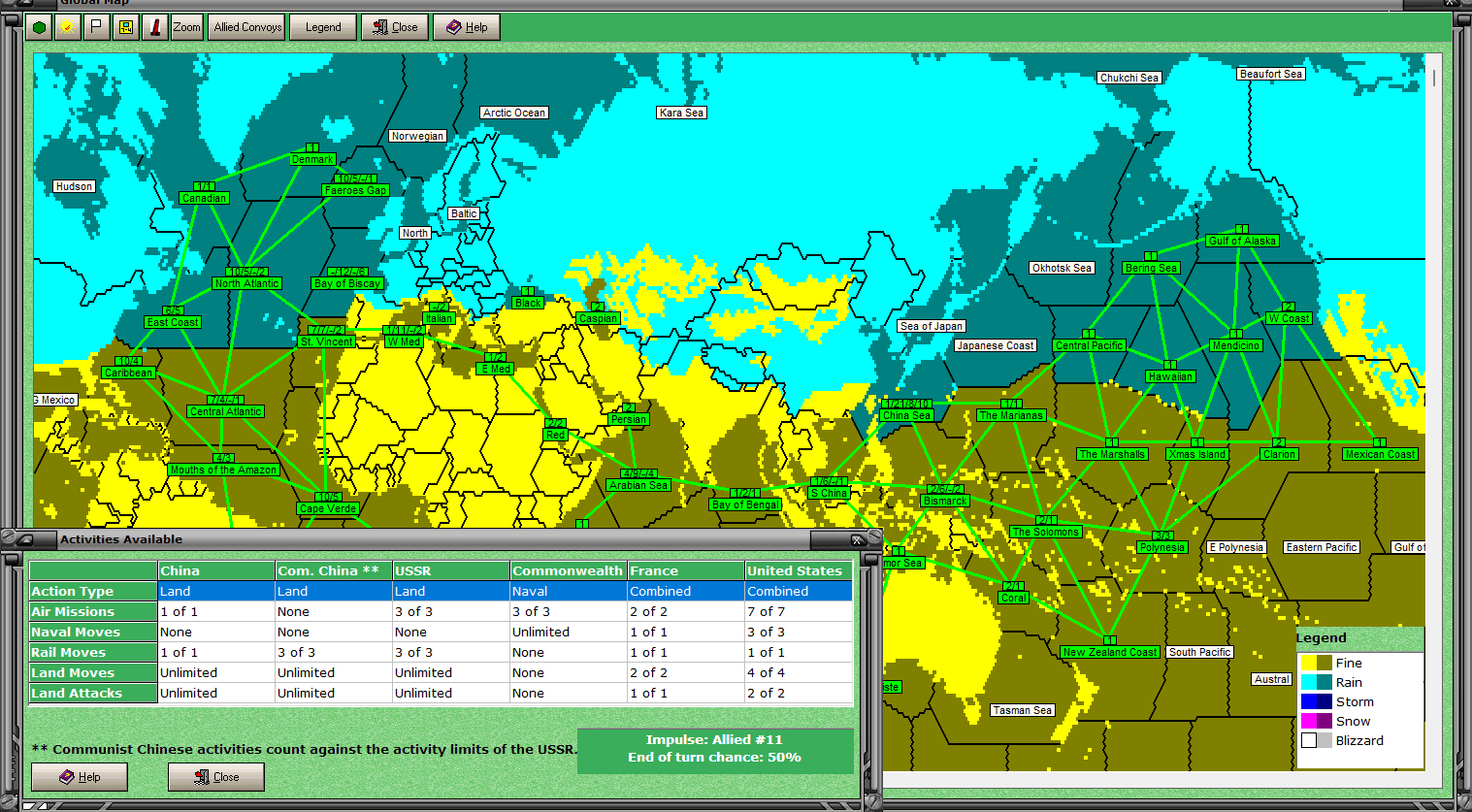Select the Bay of Biscay sea area
This screenshot has height=812, width=1472.
coord(347,283)
